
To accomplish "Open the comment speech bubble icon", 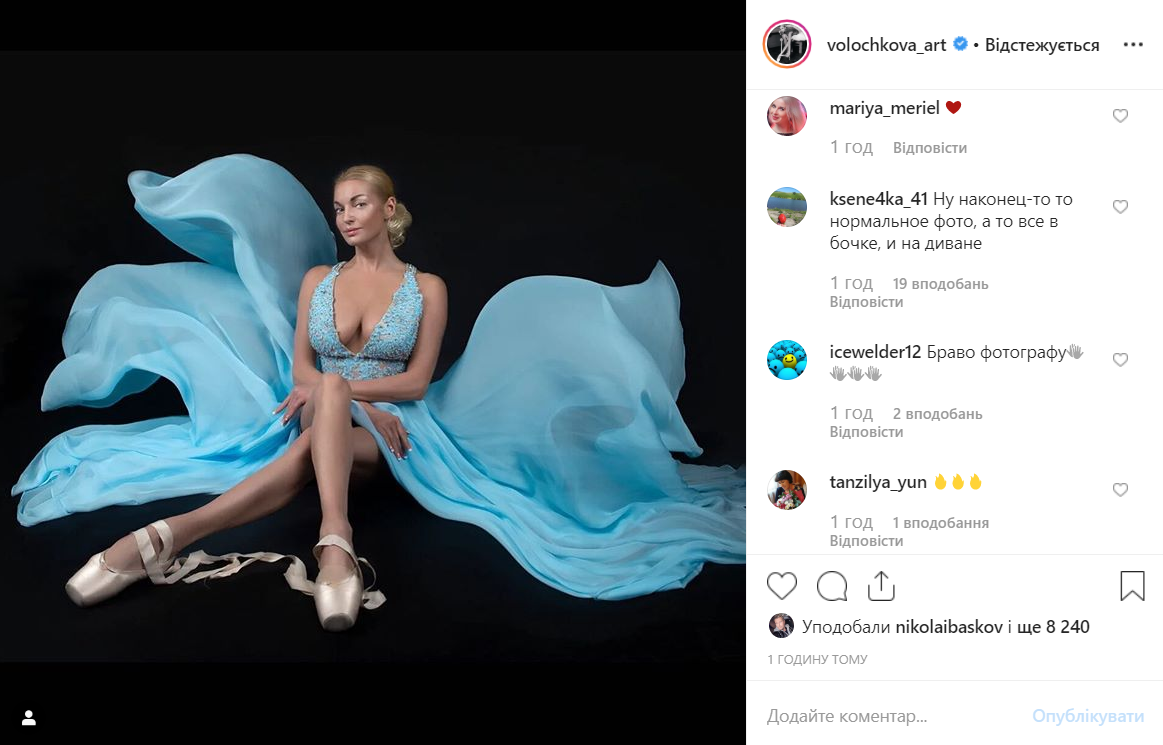I will point(832,586).
